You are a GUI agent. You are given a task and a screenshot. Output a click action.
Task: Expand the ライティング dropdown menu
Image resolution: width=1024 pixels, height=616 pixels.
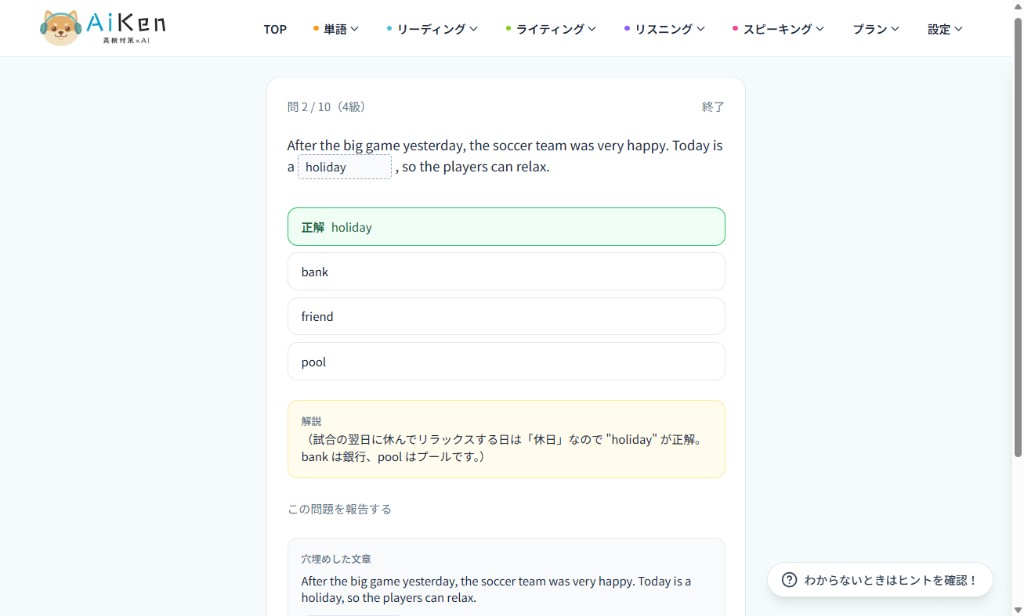pyautogui.click(x=551, y=29)
